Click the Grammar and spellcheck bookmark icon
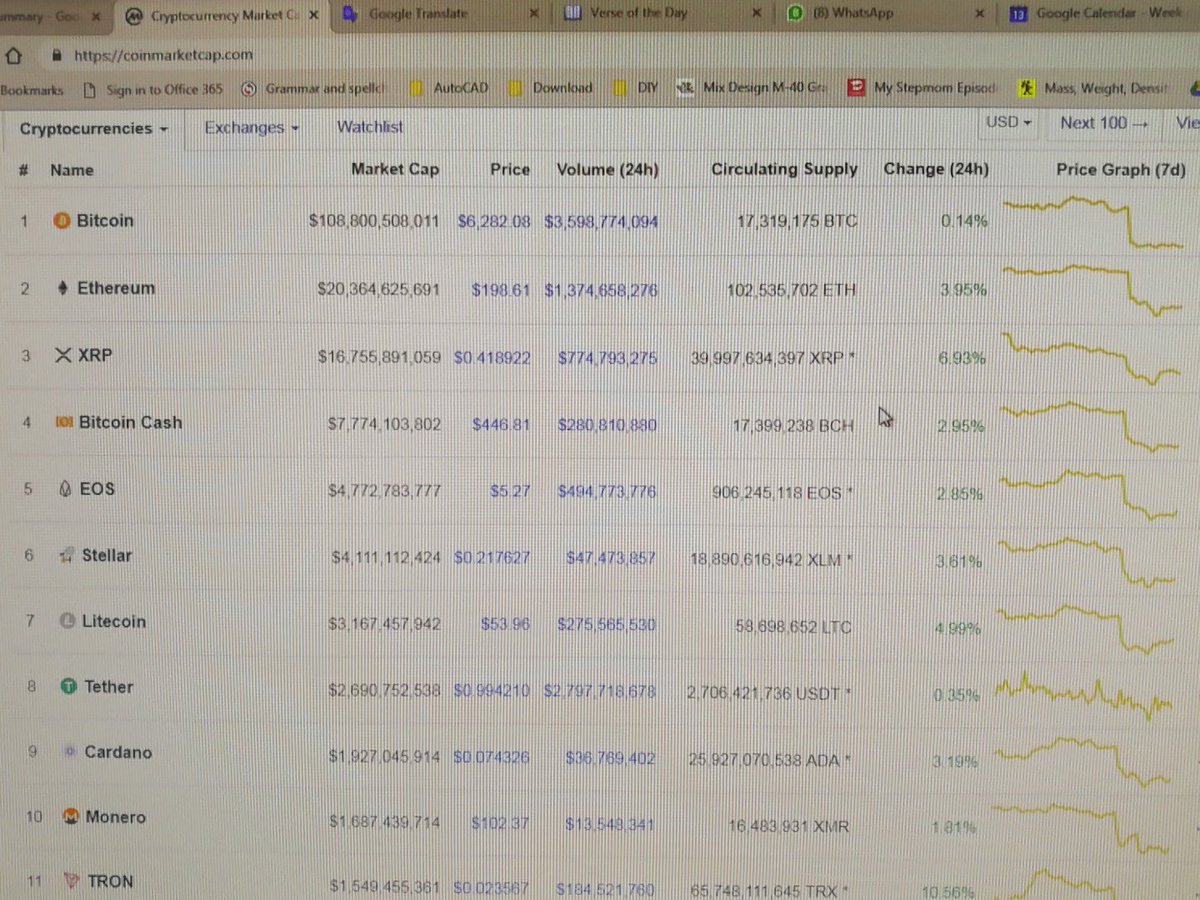The image size is (1200, 900). (249, 88)
